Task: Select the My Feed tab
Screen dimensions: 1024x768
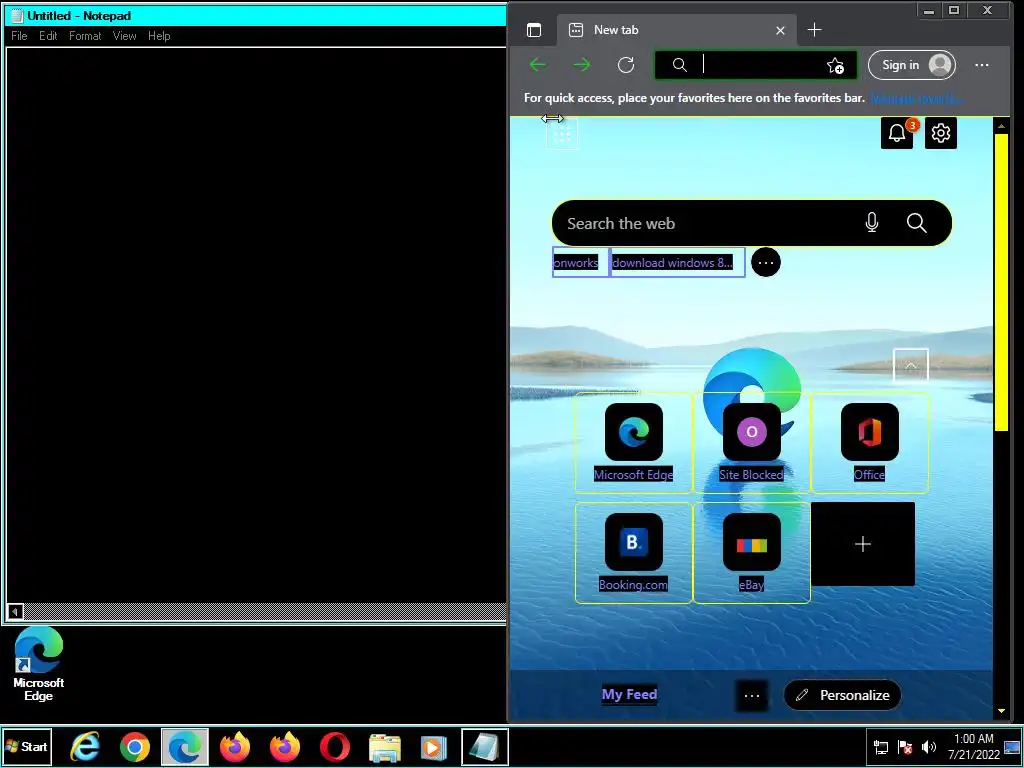Action: [x=630, y=694]
